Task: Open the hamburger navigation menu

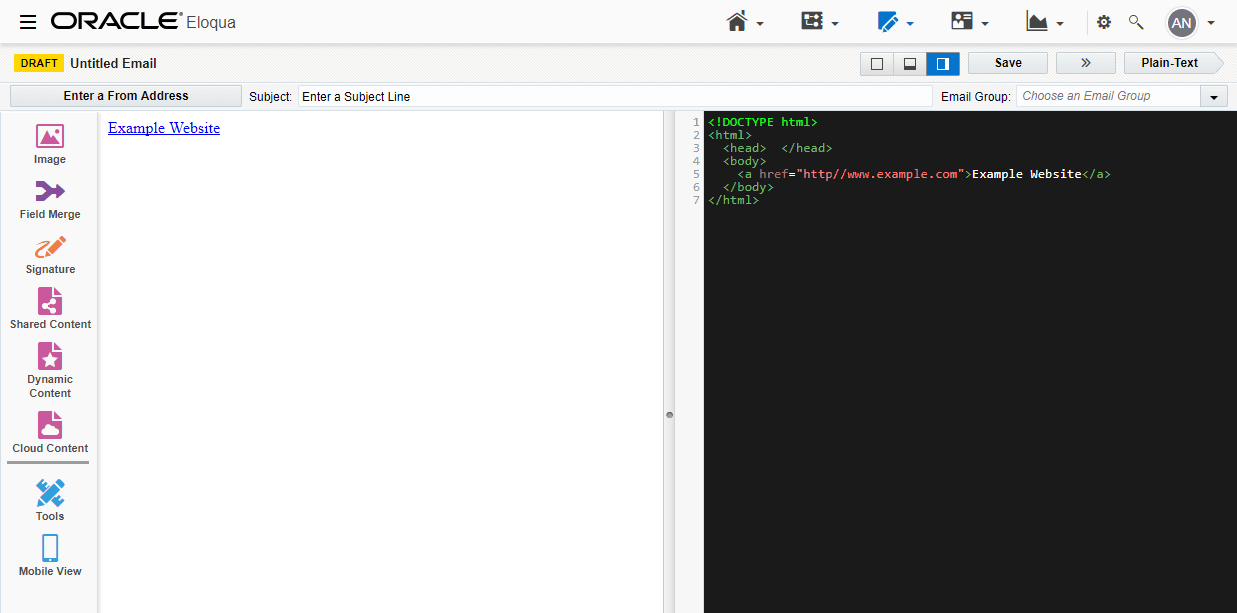Action: 27,22
